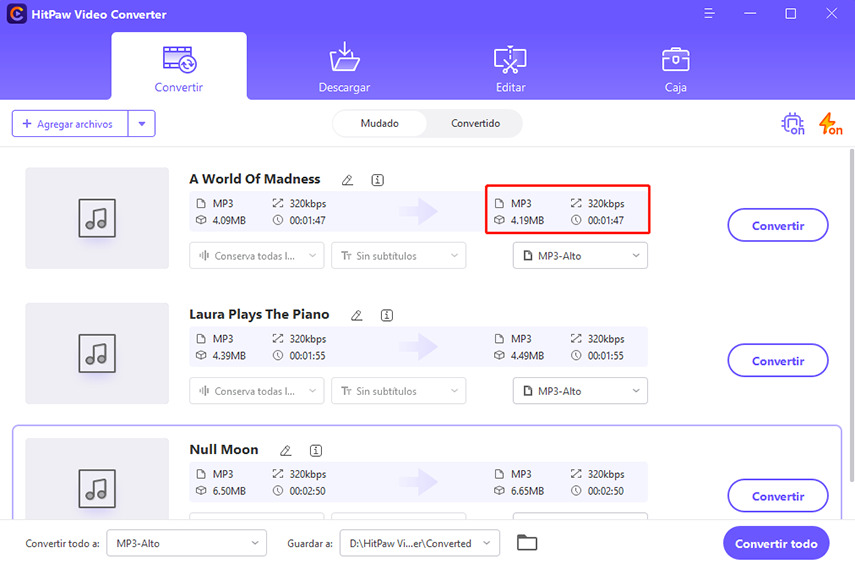Switch to the Descargar tab
855x564 pixels.
click(x=344, y=67)
